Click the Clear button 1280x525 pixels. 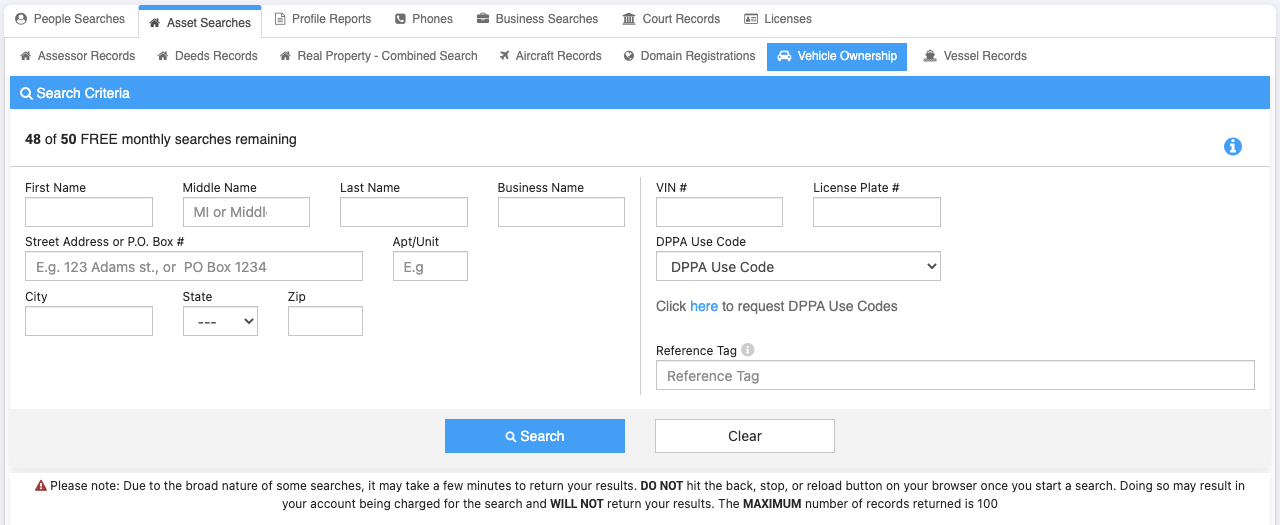[x=744, y=436]
